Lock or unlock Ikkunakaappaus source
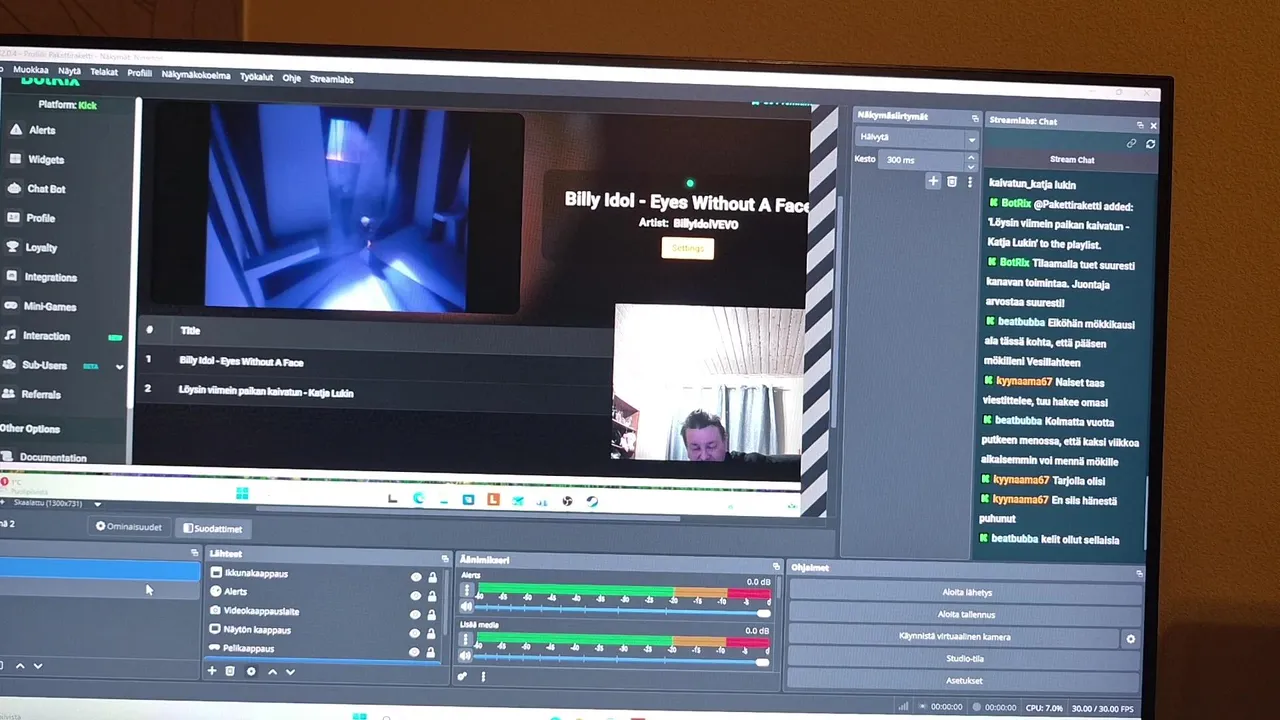 tap(432, 578)
